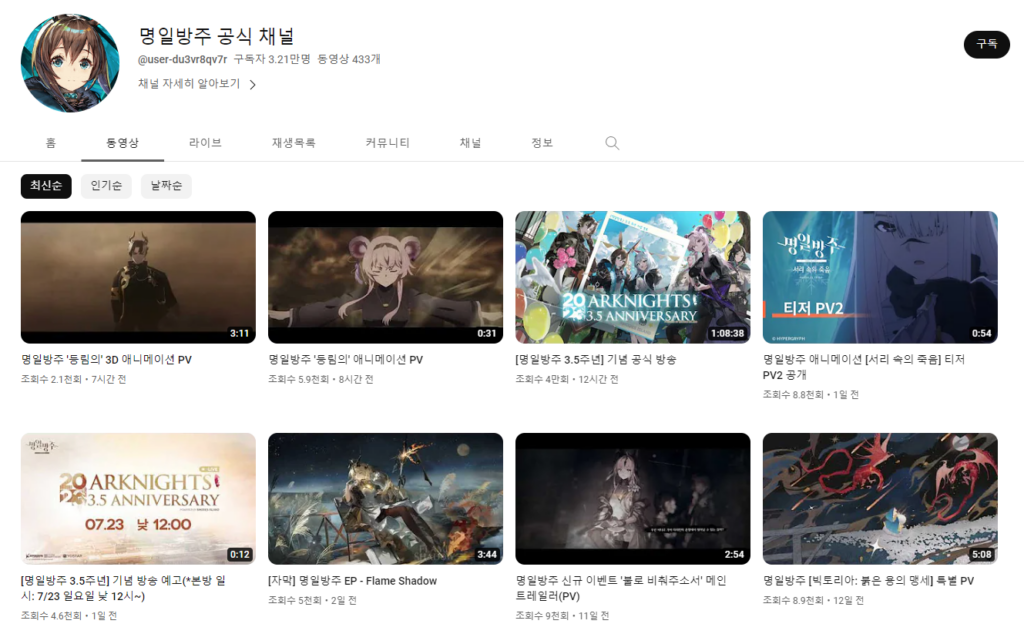1024x644 pixels.
Task: Open the 정보 tab
Action: [542, 143]
